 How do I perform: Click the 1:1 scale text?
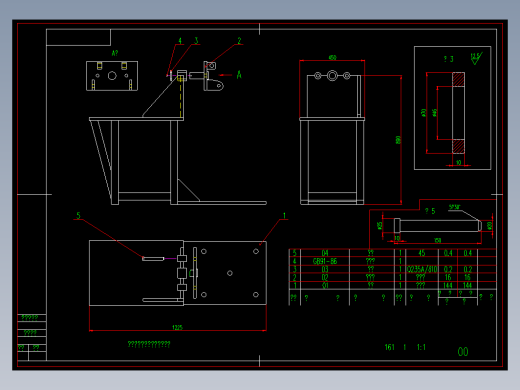click(x=421, y=347)
